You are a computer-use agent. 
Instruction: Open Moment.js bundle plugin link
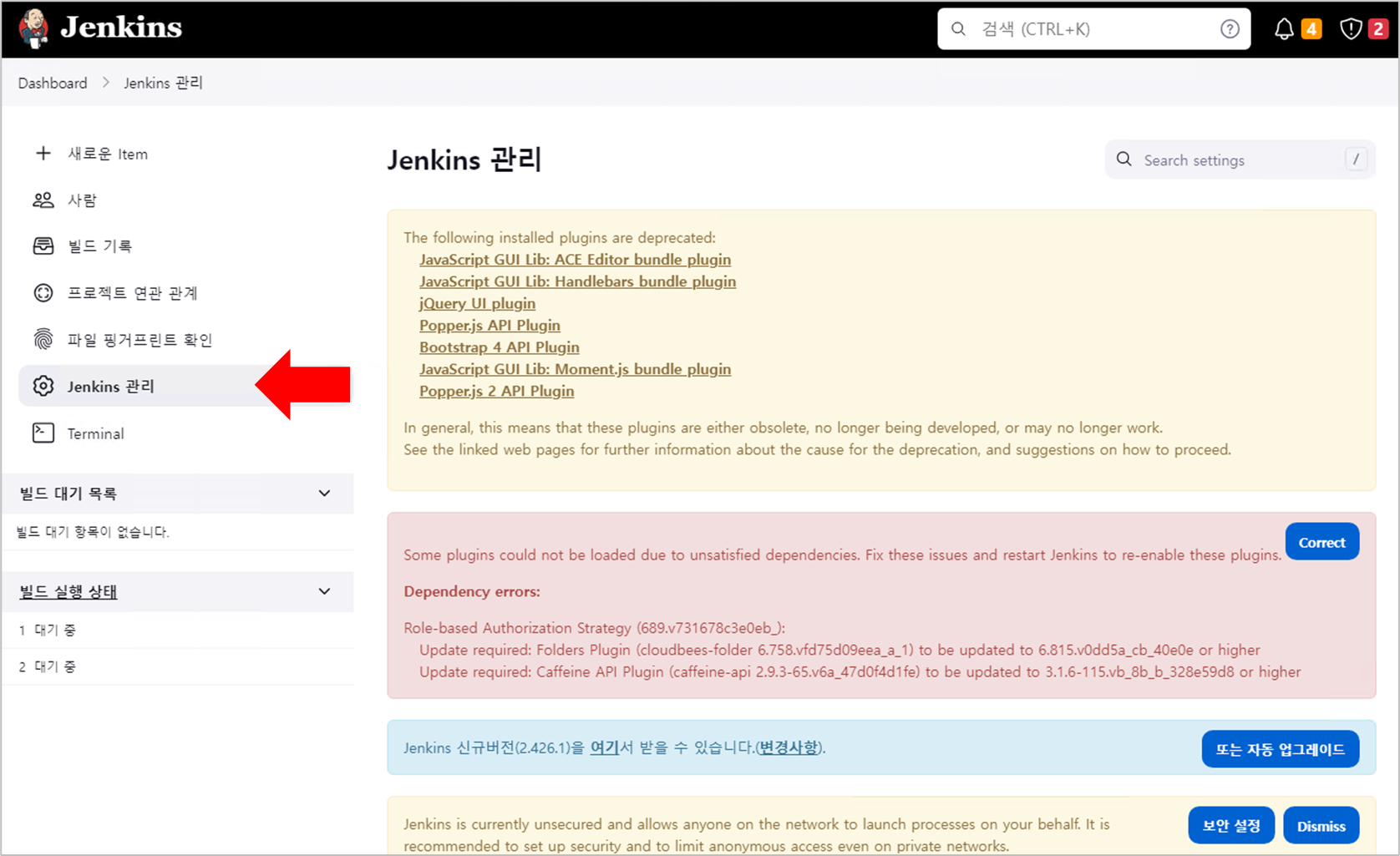tap(575, 369)
